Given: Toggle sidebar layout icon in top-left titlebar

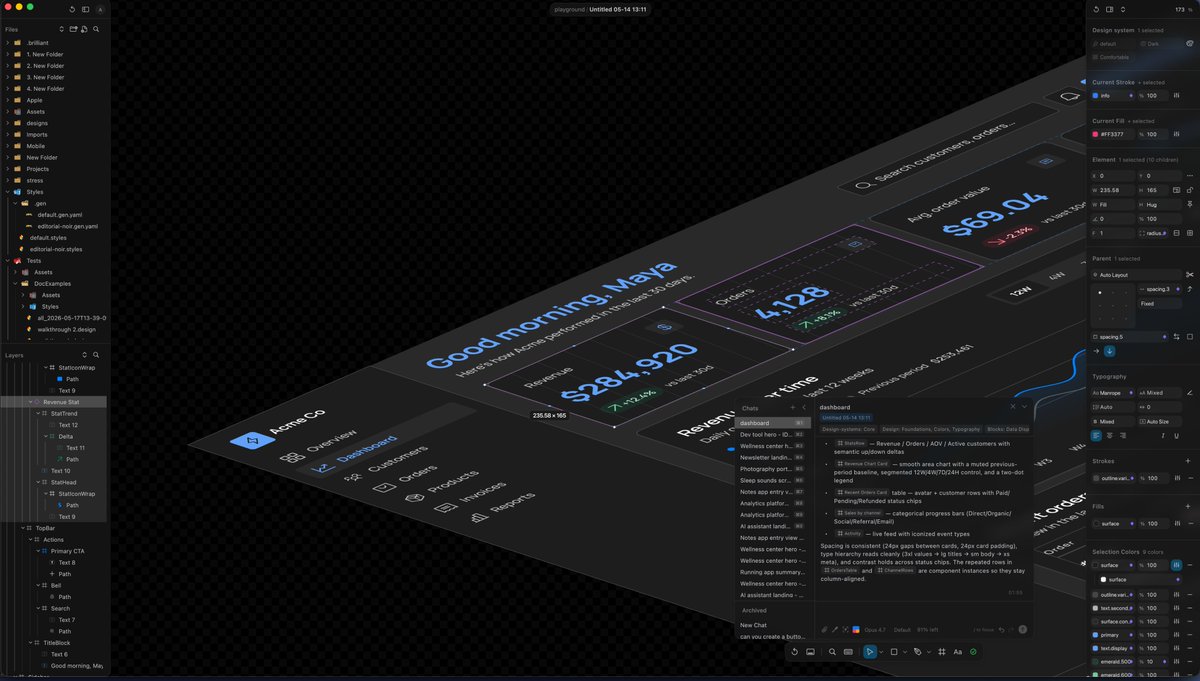Looking at the screenshot, I should (x=86, y=9).
